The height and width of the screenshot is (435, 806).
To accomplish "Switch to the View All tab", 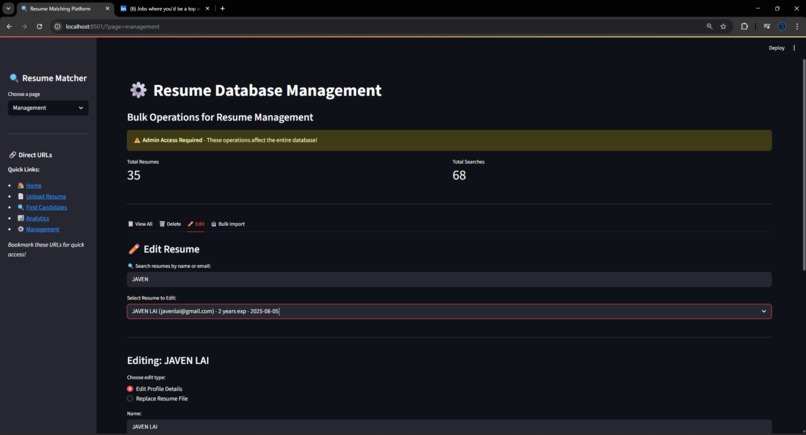I will point(140,224).
